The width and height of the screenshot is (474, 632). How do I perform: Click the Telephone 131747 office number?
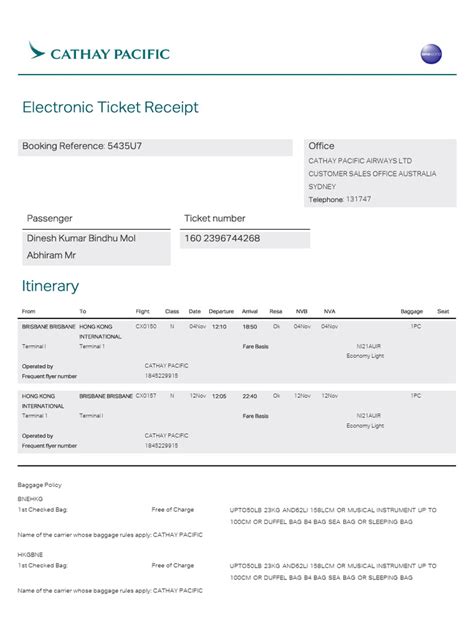(340, 199)
